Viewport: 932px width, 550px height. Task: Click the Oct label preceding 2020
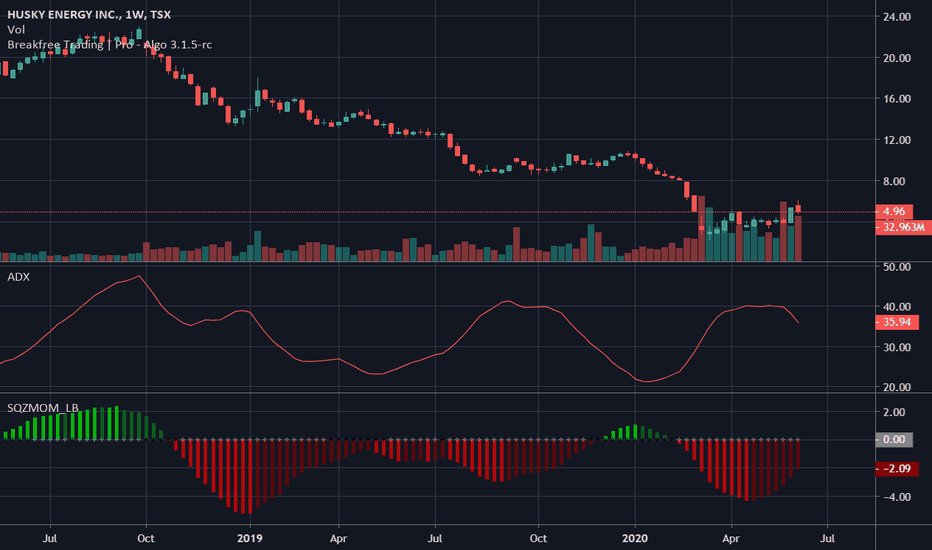point(538,538)
